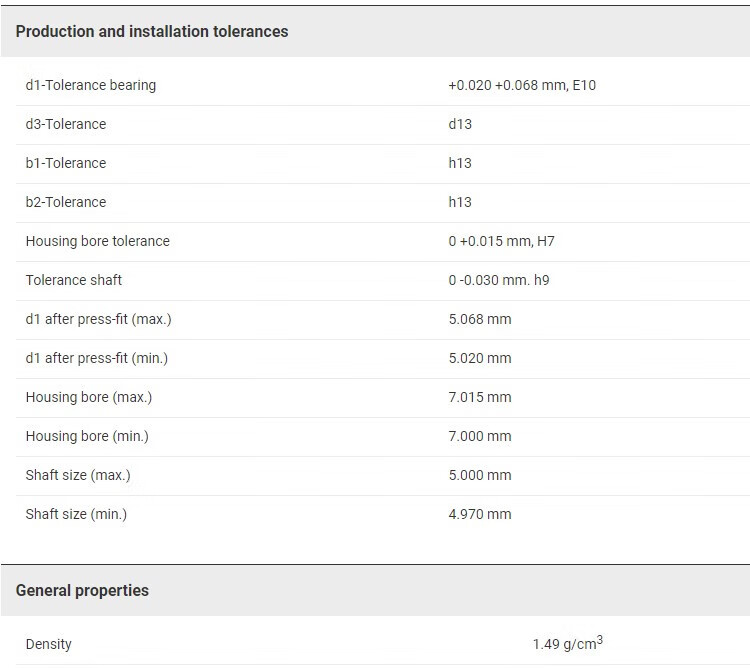Screen dimensions: 750x668
Task: Select the 0 +0.015 mm, H7 value
Action: coord(501,241)
